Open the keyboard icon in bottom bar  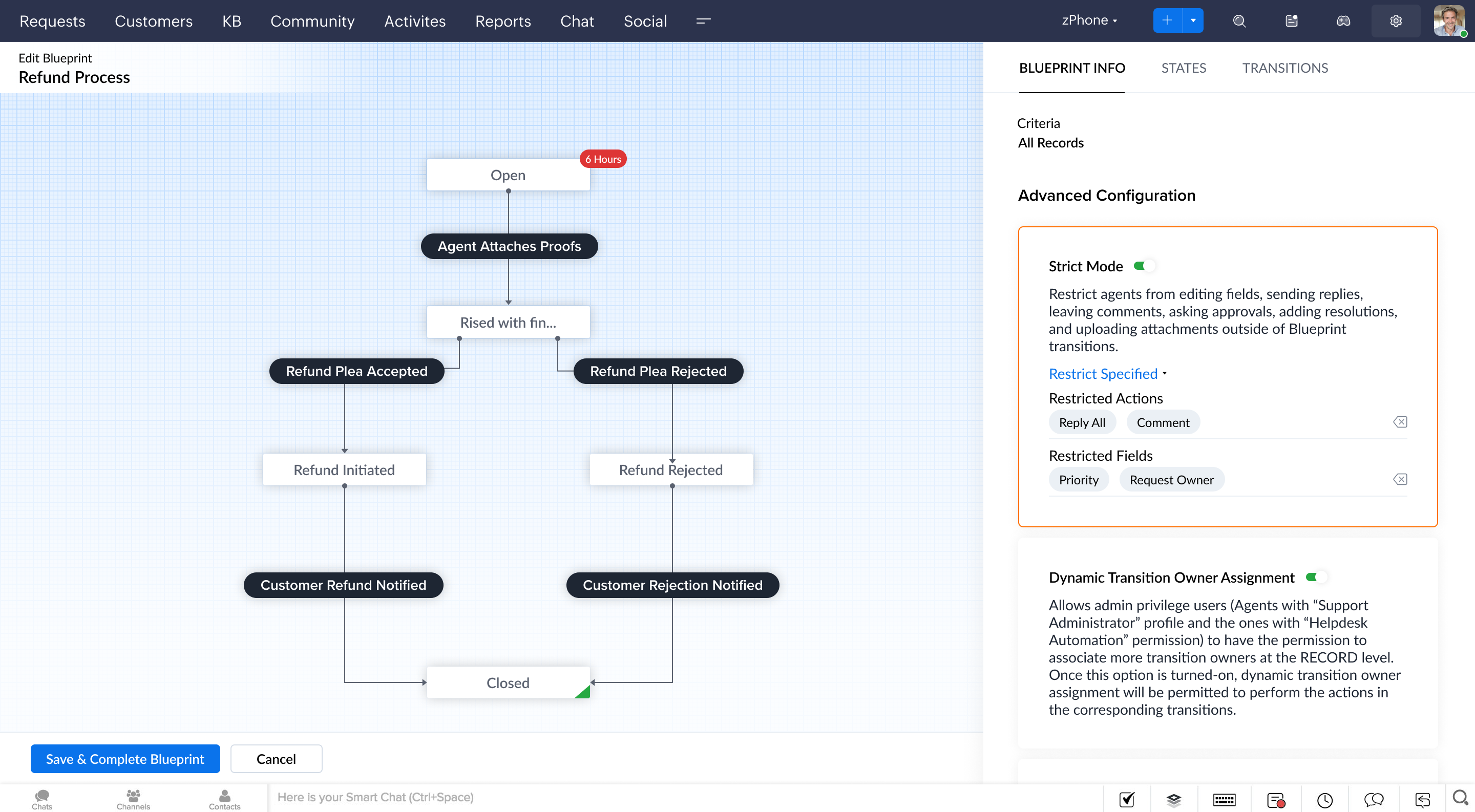(1224, 799)
